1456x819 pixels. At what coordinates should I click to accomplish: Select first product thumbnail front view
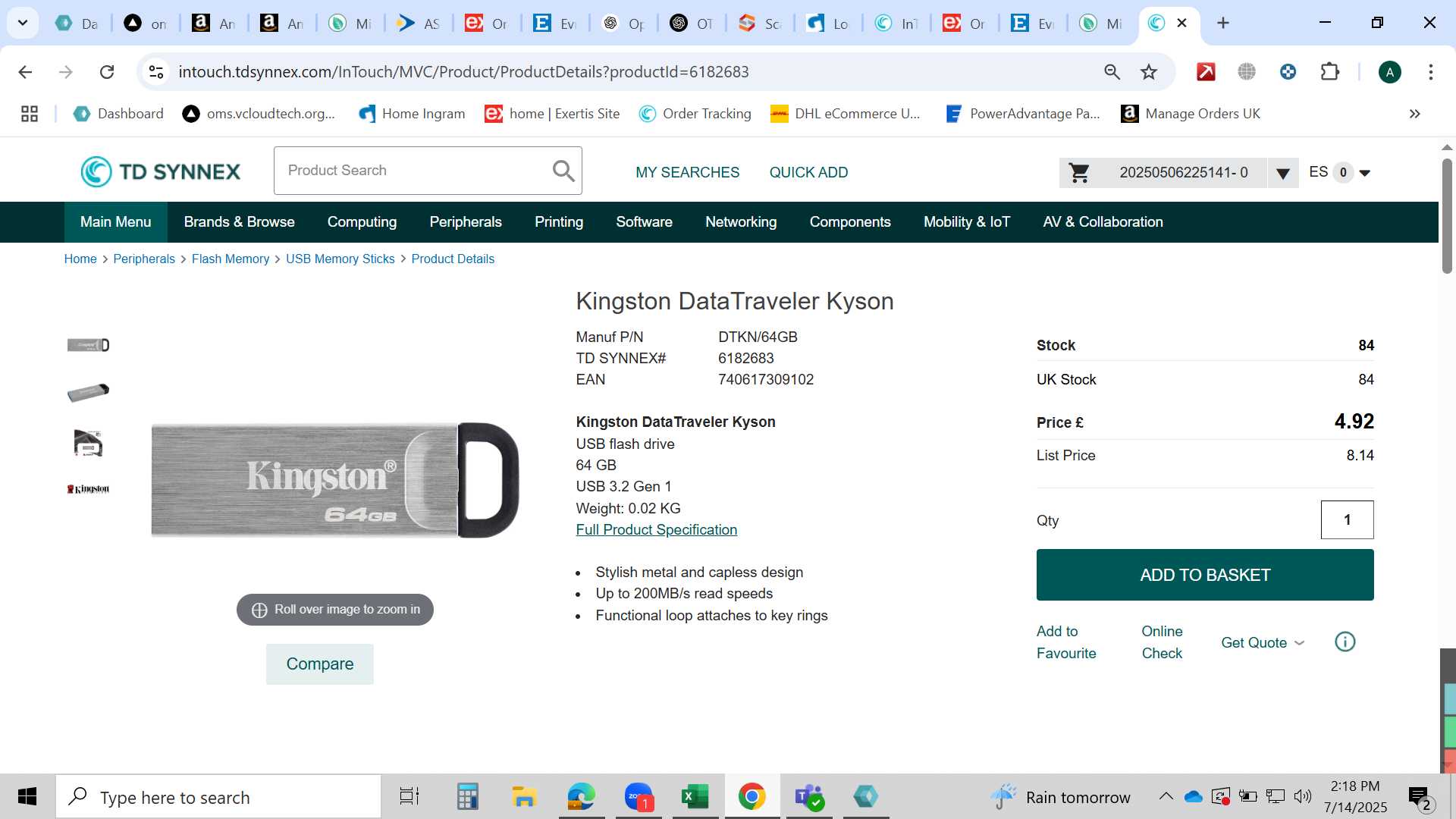point(88,346)
